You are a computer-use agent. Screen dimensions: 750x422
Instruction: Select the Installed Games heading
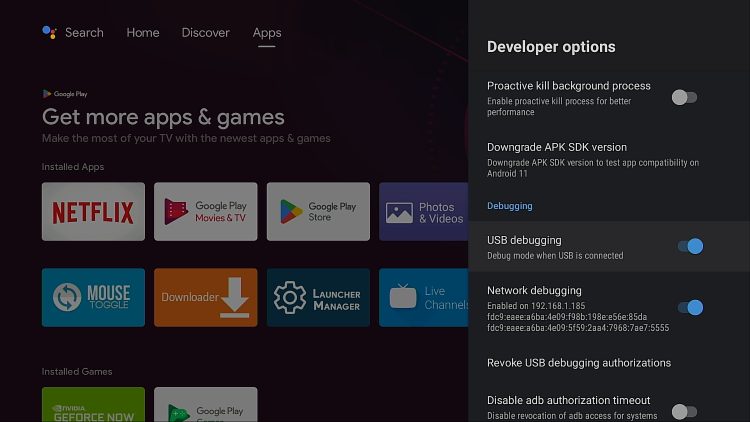coord(77,372)
